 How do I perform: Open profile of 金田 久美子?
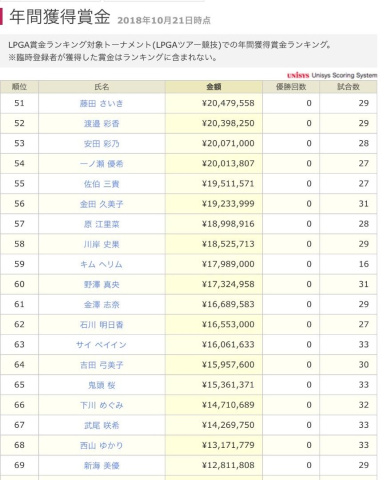(101, 204)
